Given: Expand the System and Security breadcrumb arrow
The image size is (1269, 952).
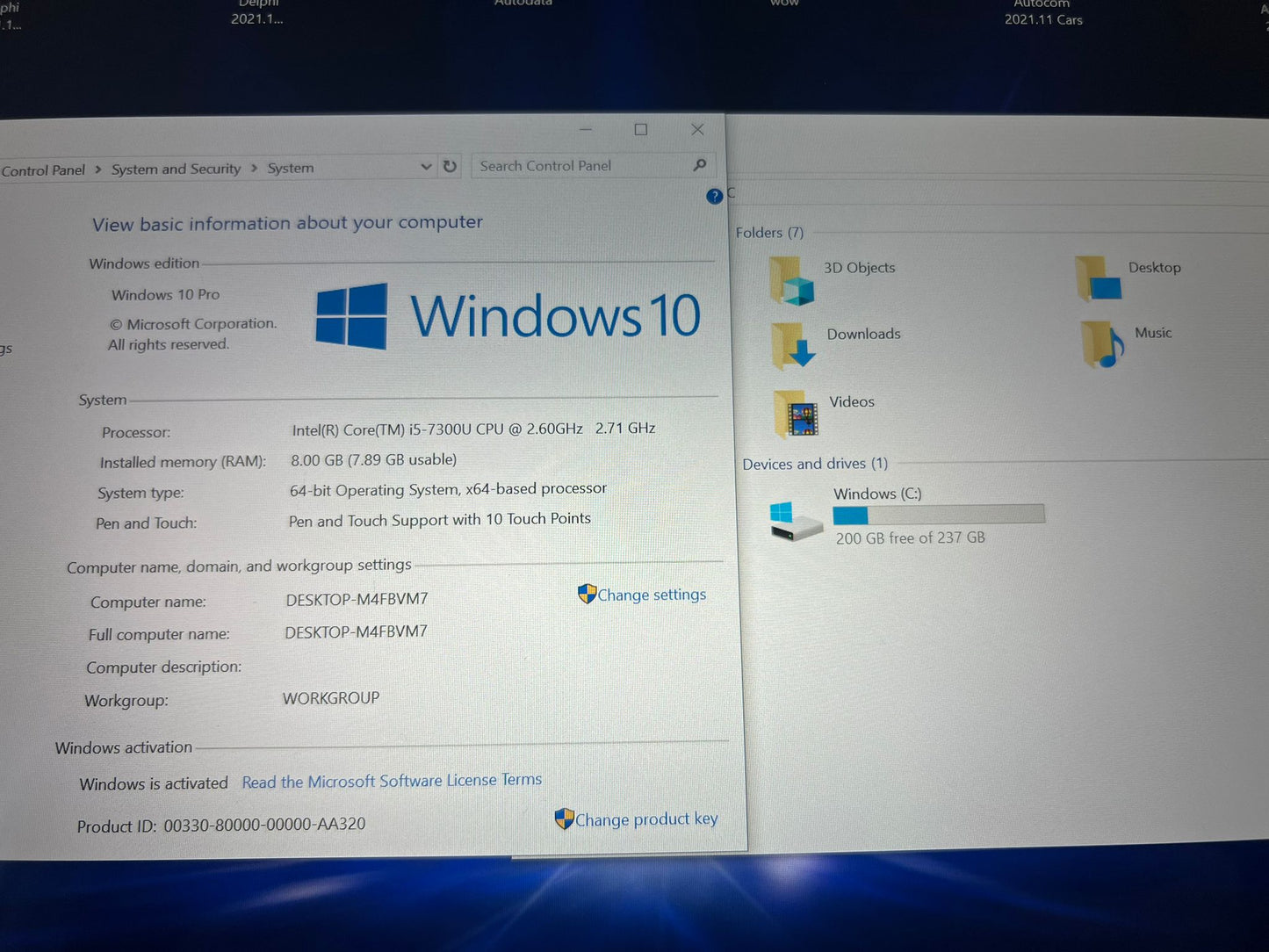Looking at the screenshot, I should coord(254,169).
